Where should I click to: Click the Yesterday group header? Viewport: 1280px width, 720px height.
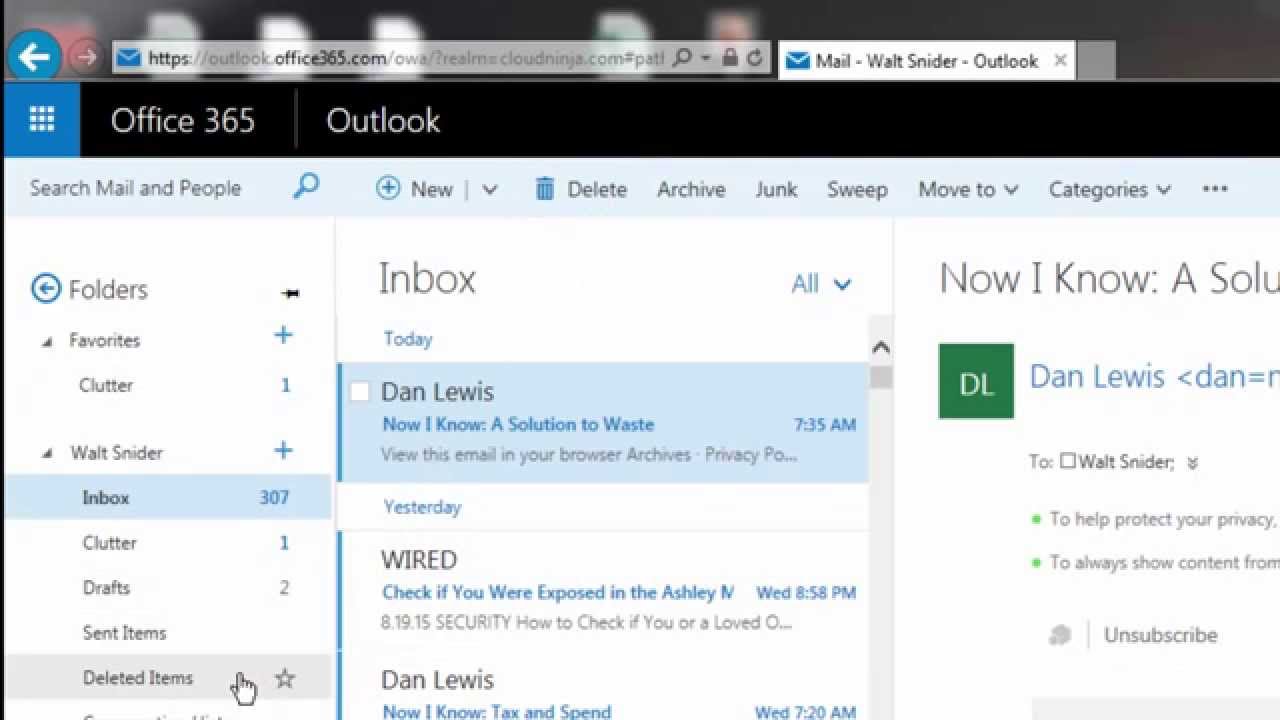pos(422,507)
